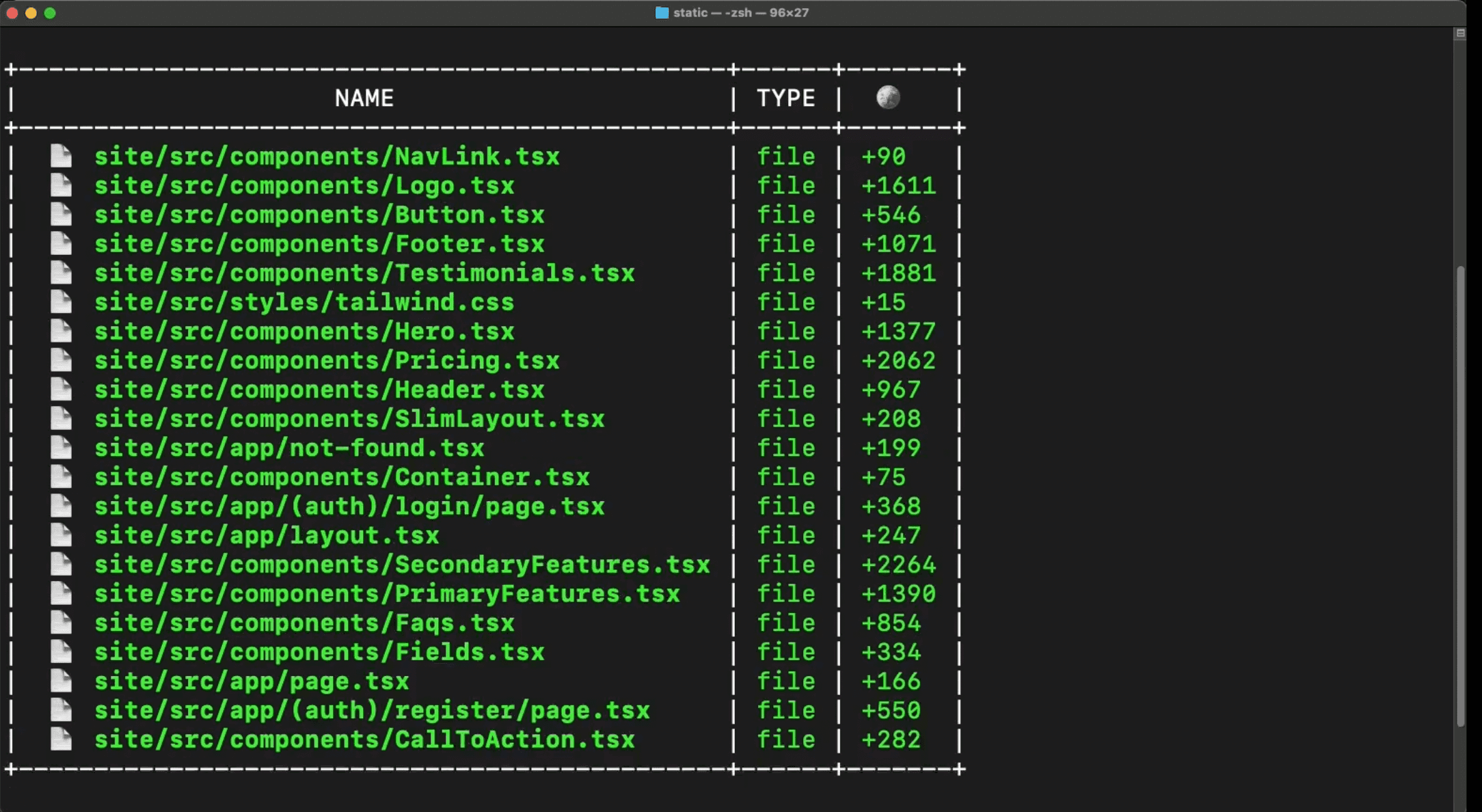
Task: Click the file icon beside CallToAction.tsx
Action: [x=61, y=740]
